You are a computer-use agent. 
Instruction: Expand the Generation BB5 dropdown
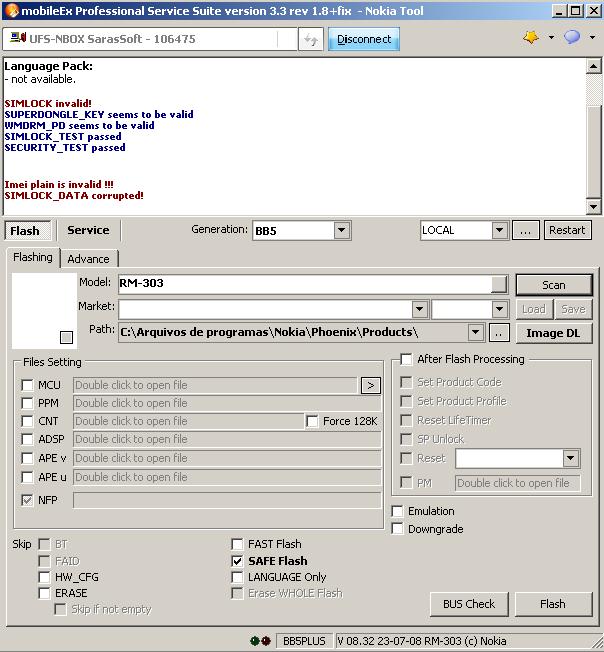coord(341,231)
